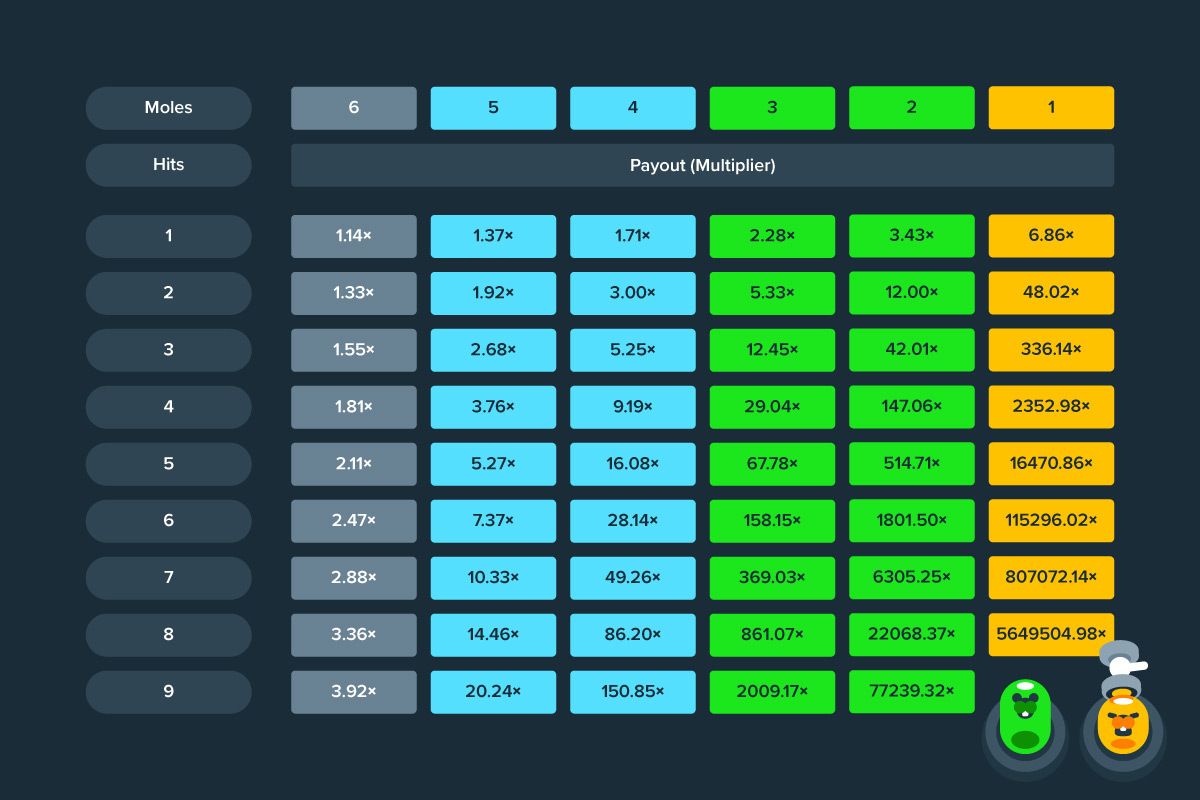Select the 150.85× blue payout cell

(x=633, y=692)
